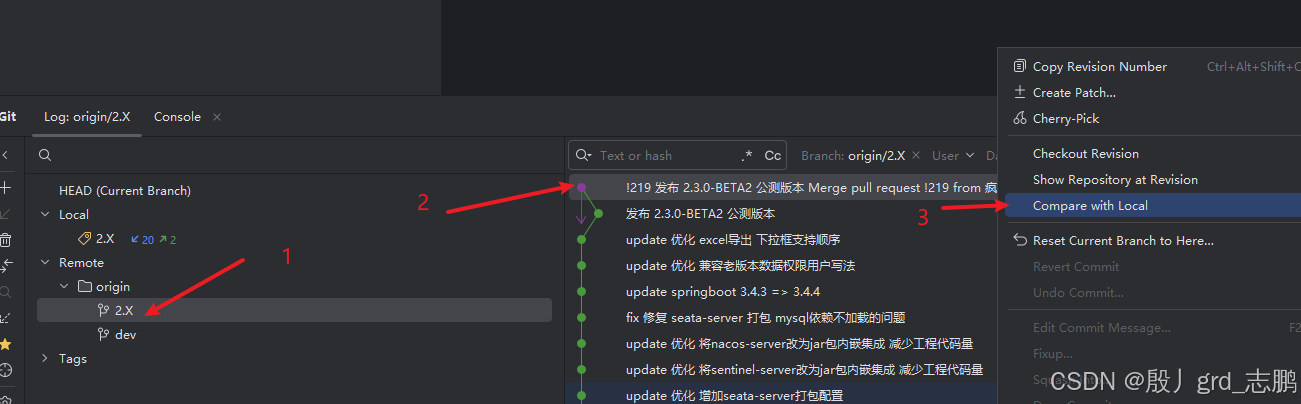Click the plus icon beside Create Patch
Screen dimensions: 1301x404
(x=1020, y=92)
